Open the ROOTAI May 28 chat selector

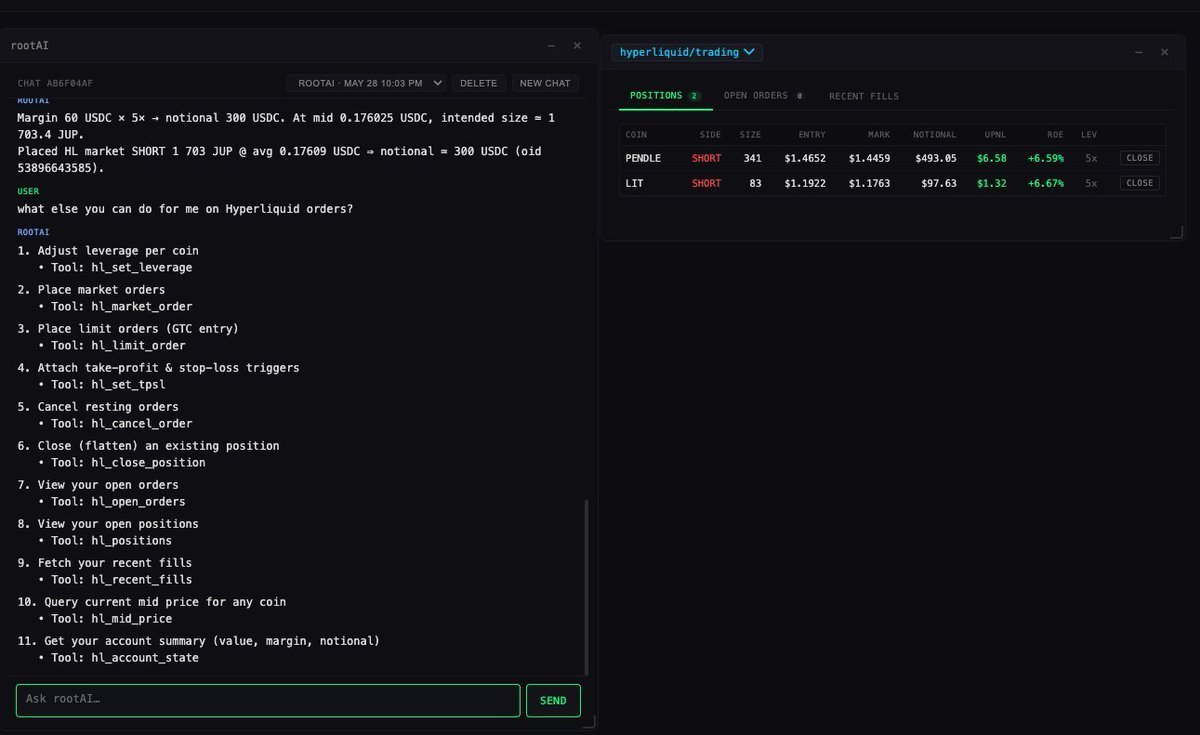click(x=367, y=83)
